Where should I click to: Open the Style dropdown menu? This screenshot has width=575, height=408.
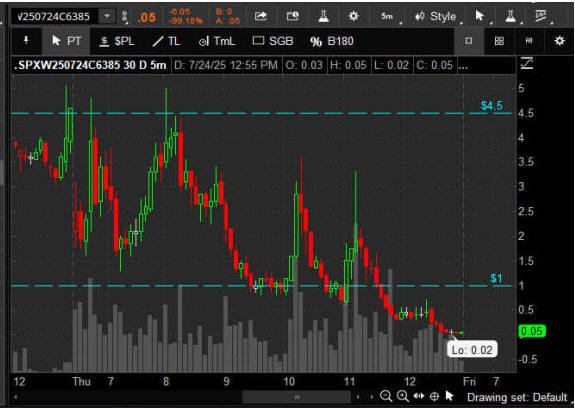[437, 16]
